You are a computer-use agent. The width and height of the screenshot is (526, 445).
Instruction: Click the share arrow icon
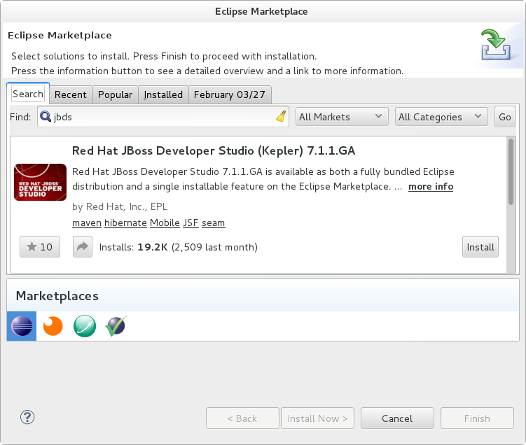click(83, 247)
